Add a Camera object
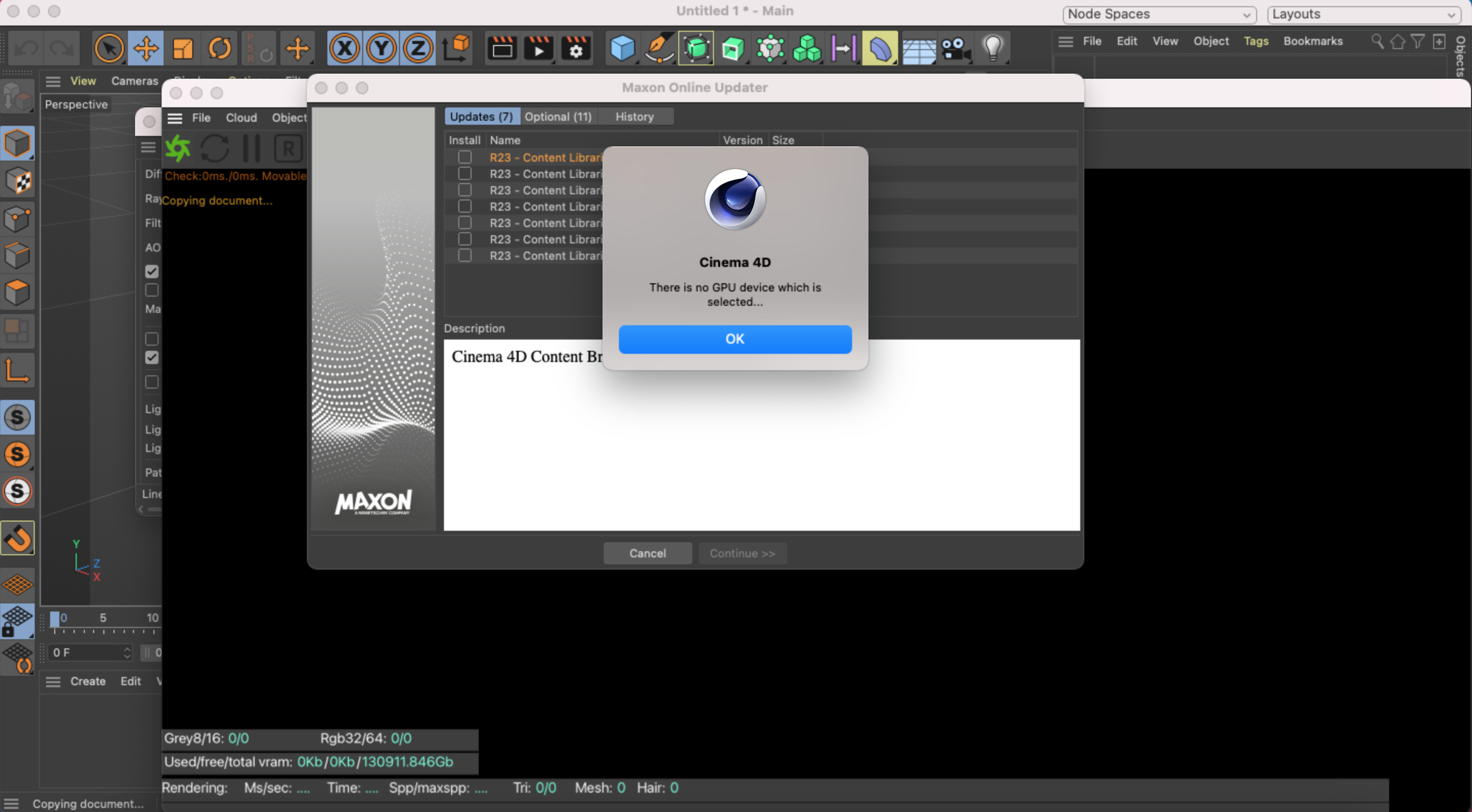Image resolution: width=1472 pixels, height=812 pixels. (955, 49)
